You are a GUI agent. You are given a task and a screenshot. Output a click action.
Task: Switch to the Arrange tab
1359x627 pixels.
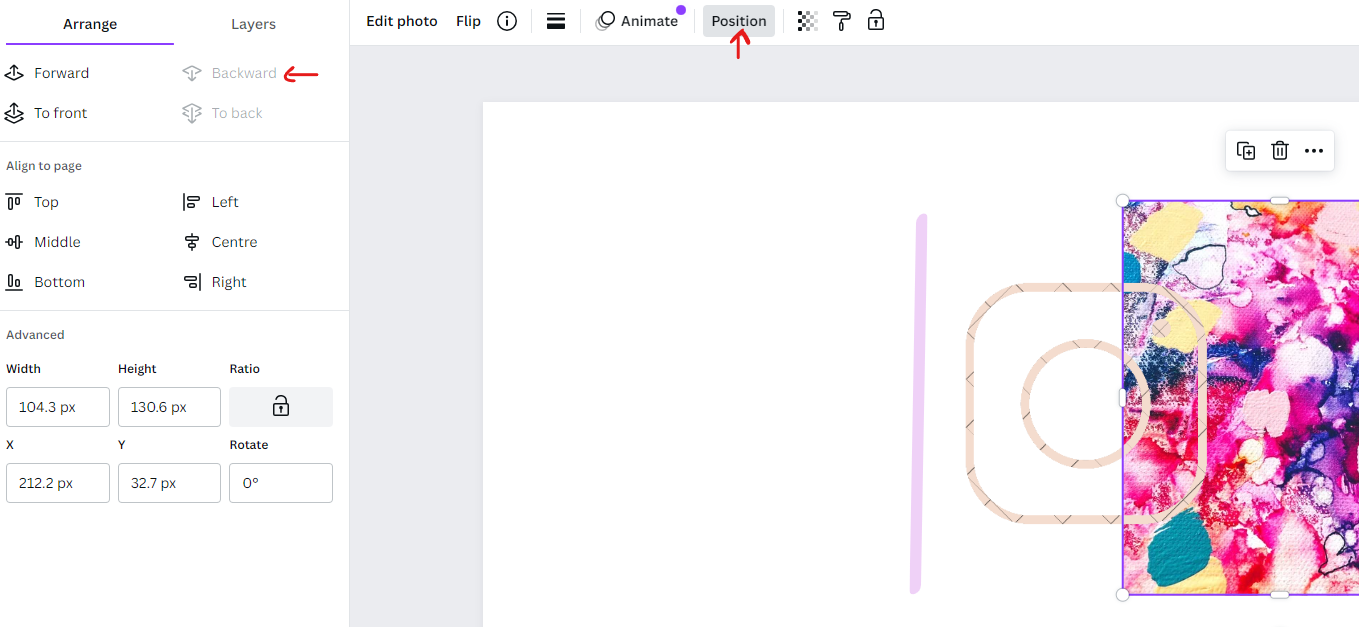90,23
